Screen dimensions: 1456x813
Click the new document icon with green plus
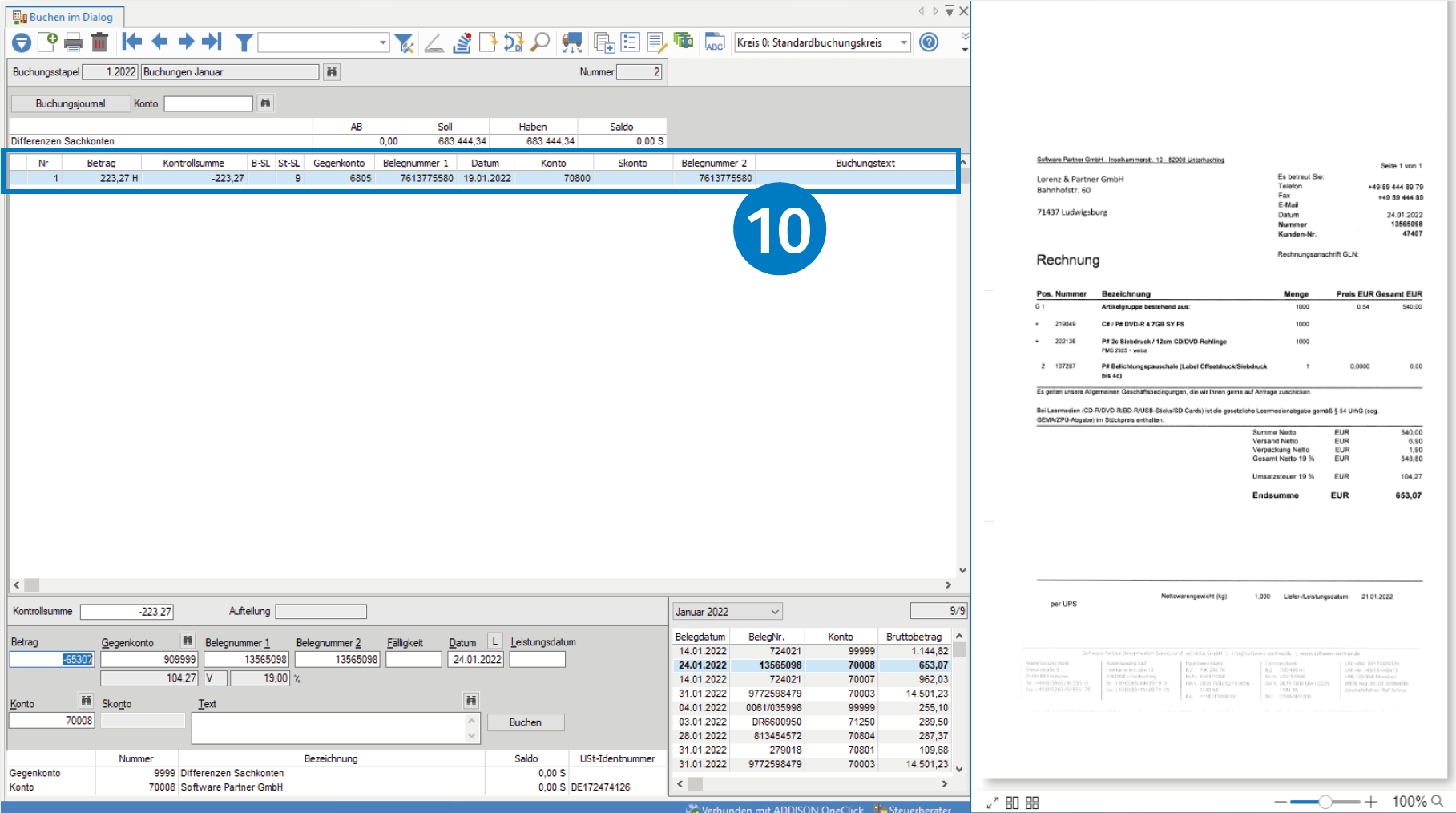pyautogui.click(x=47, y=42)
